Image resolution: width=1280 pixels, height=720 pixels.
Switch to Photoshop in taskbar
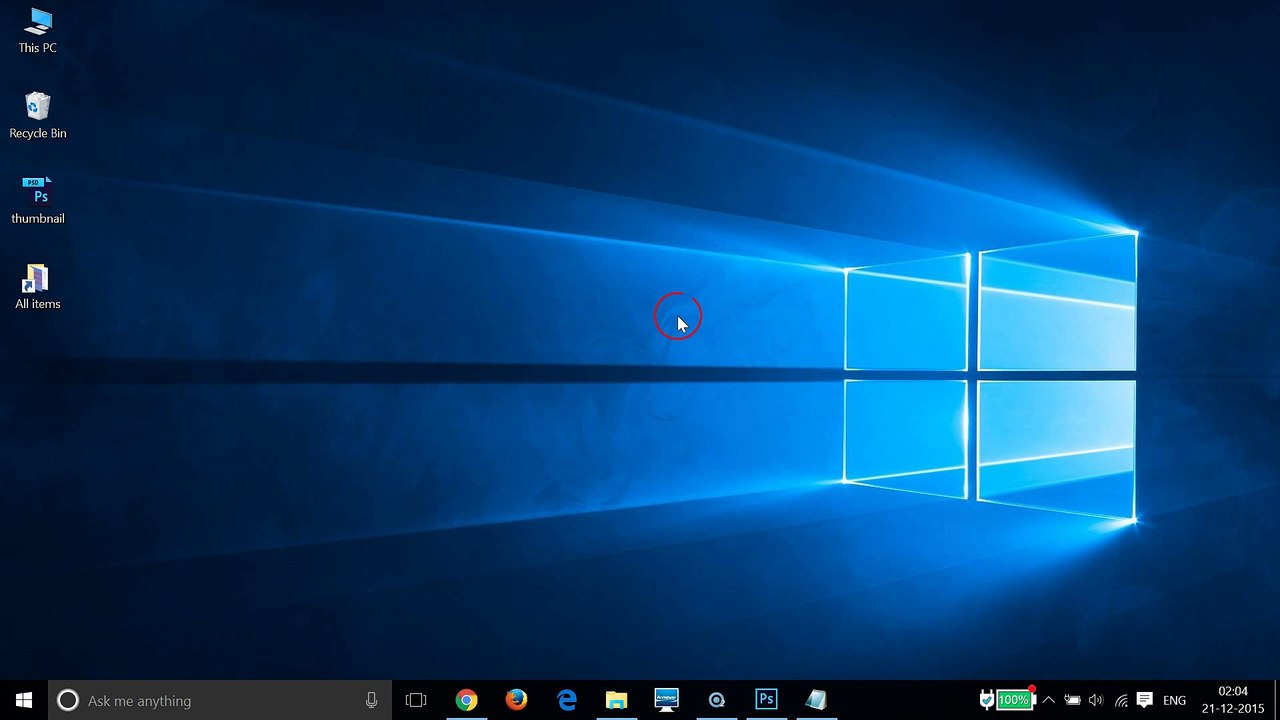pos(766,700)
